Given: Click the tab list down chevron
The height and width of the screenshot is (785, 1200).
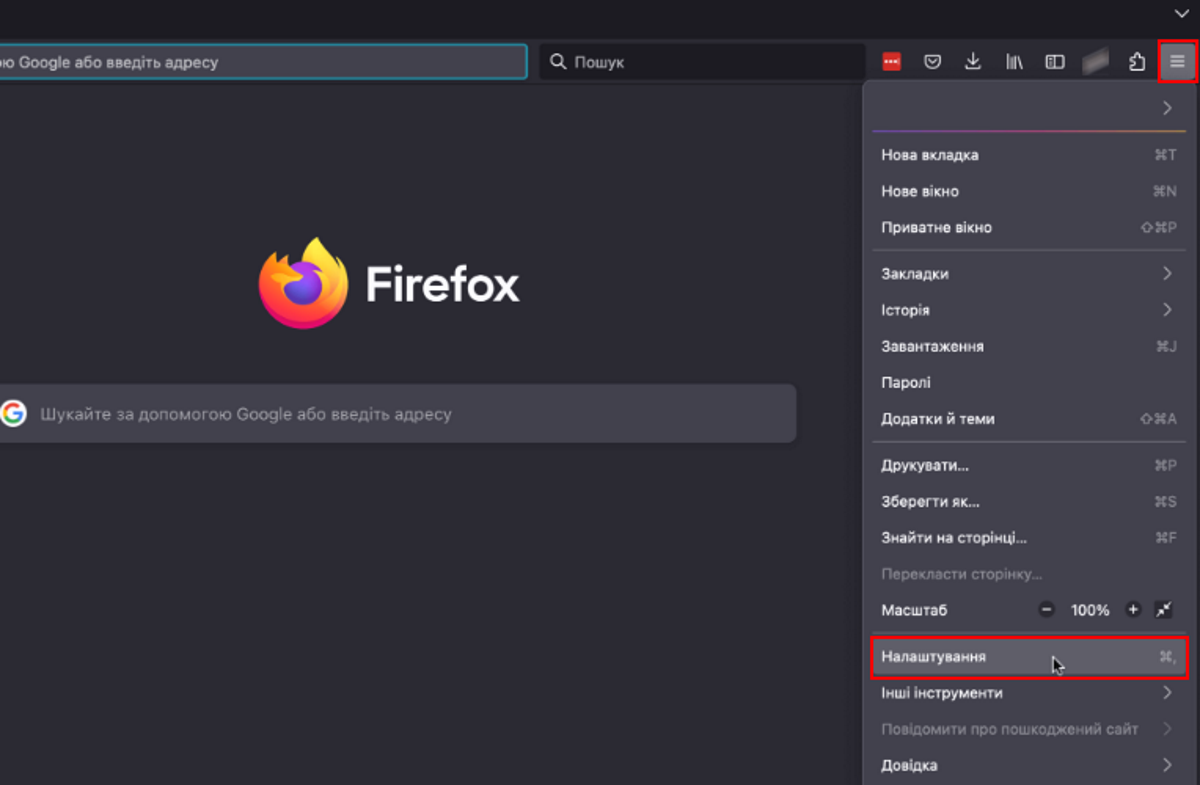Looking at the screenshot, I should tap(1181, 13).
